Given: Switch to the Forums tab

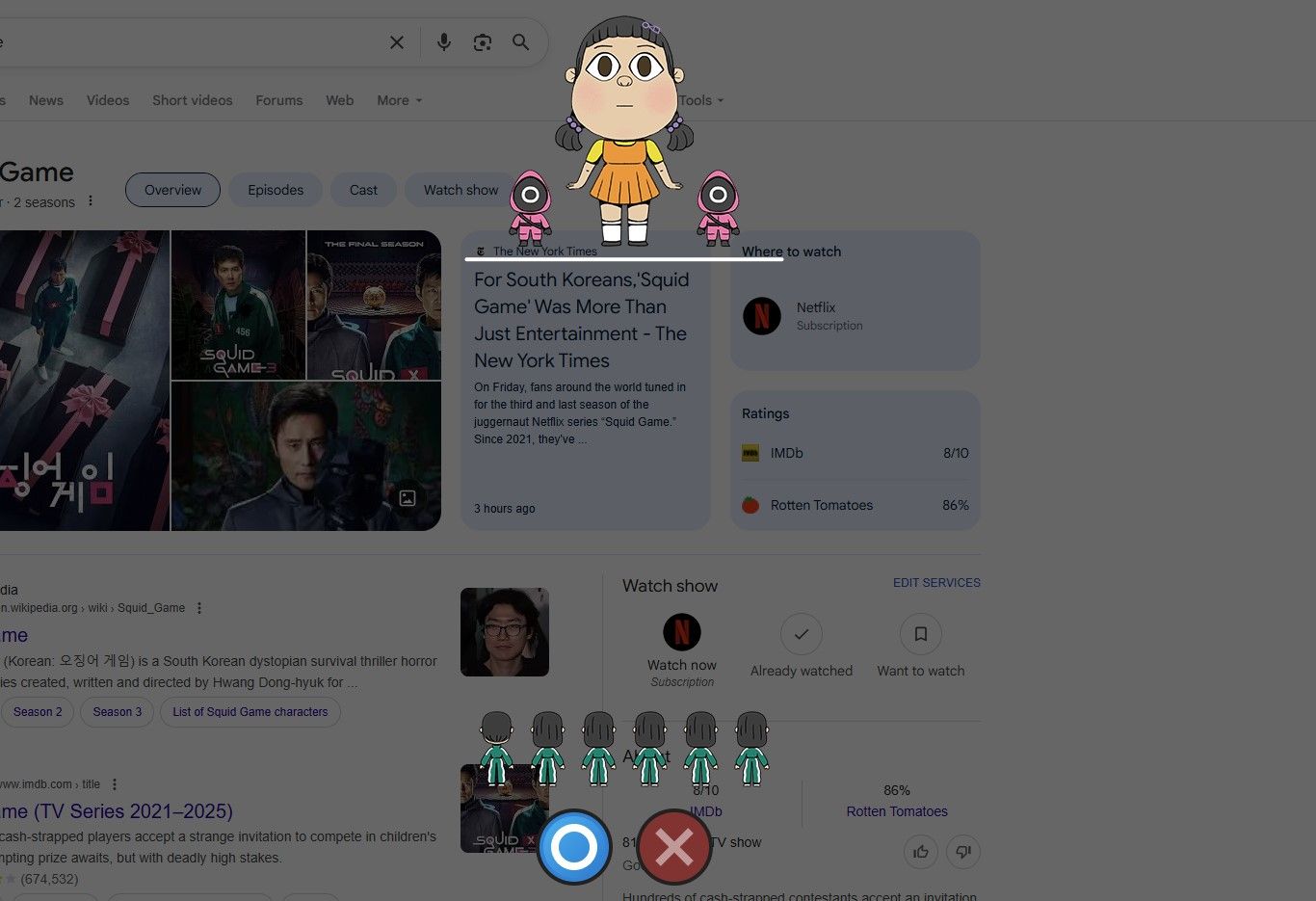Looking at the screenshot, I should [x=279, y=100].
